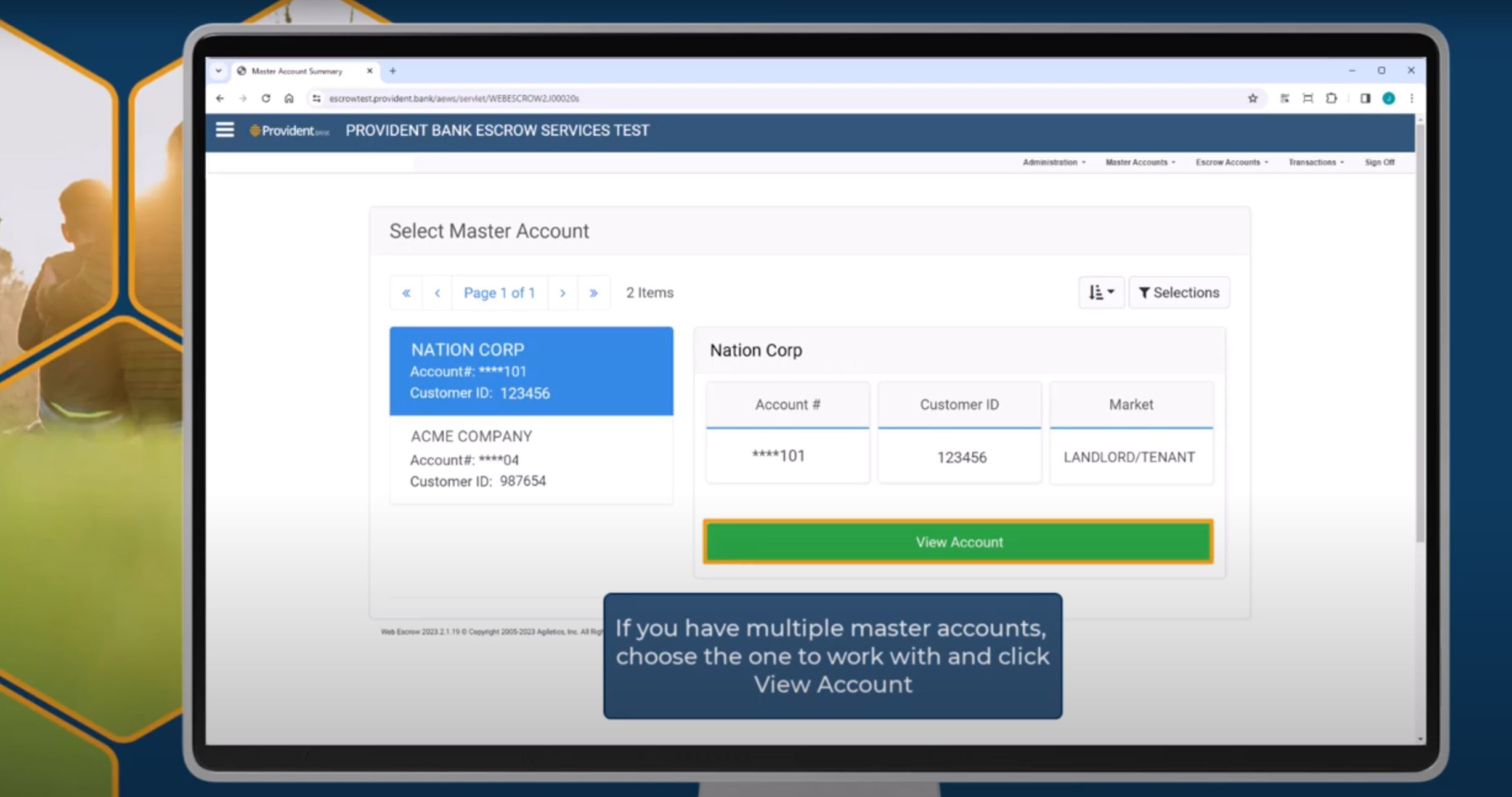The image size is (1512, 797).
Task: Open the tab search dropdown arrow
Action: (218, 71)
